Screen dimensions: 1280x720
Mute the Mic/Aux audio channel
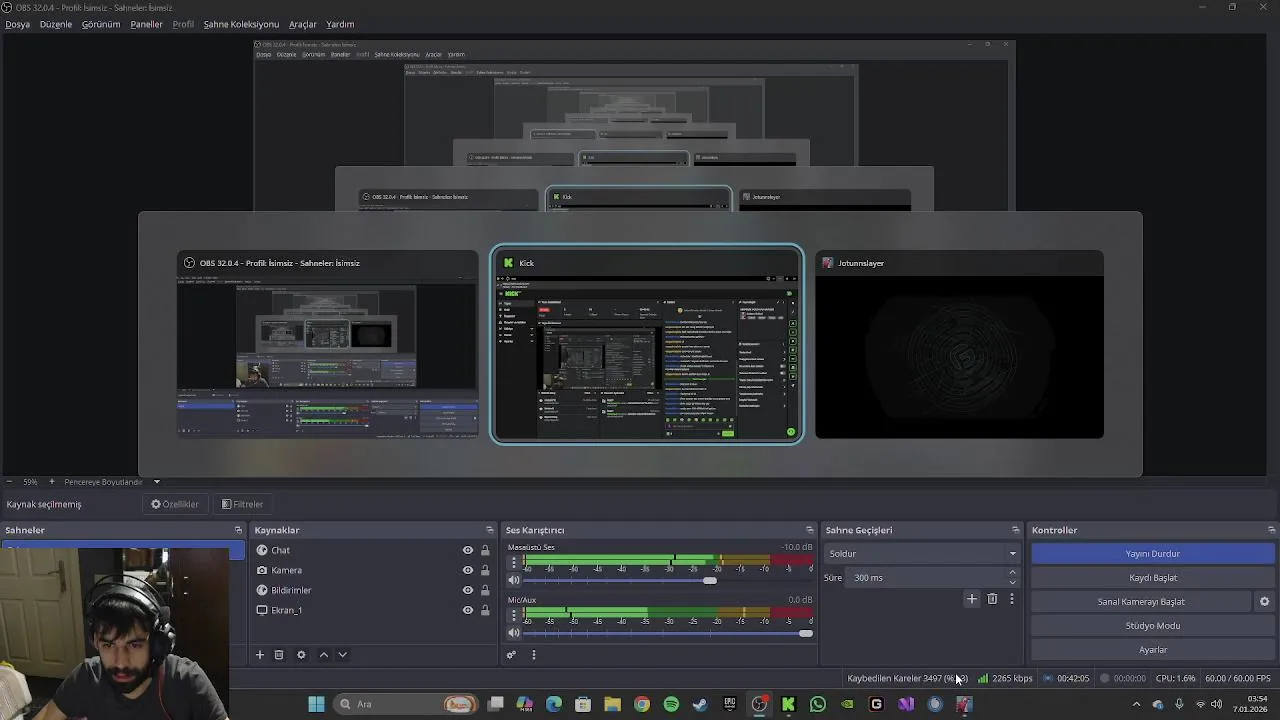[x=514, y=632]
